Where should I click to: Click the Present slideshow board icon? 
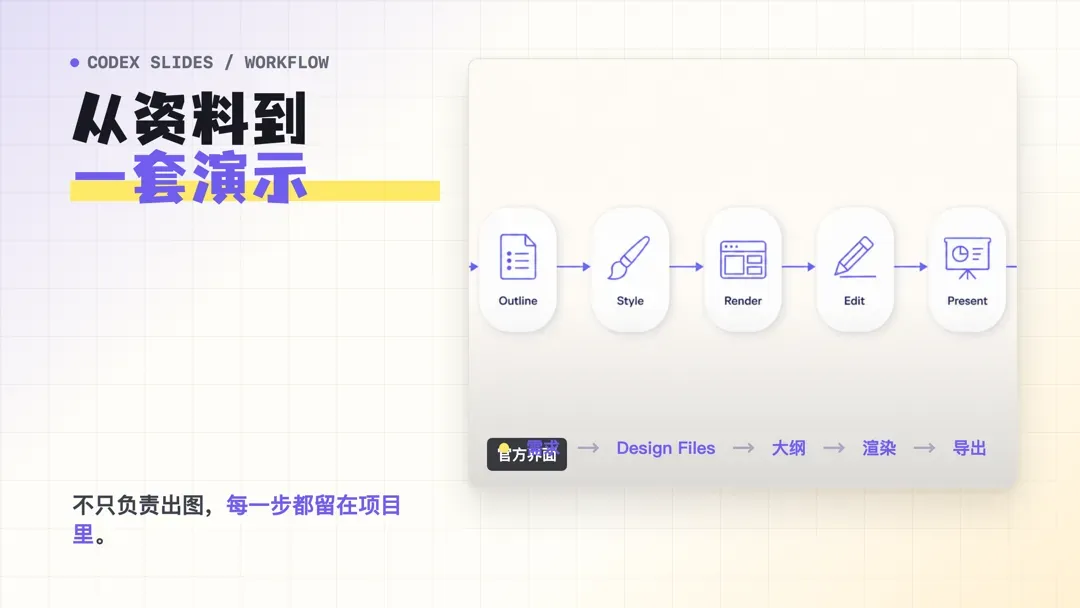pos(967,258)
